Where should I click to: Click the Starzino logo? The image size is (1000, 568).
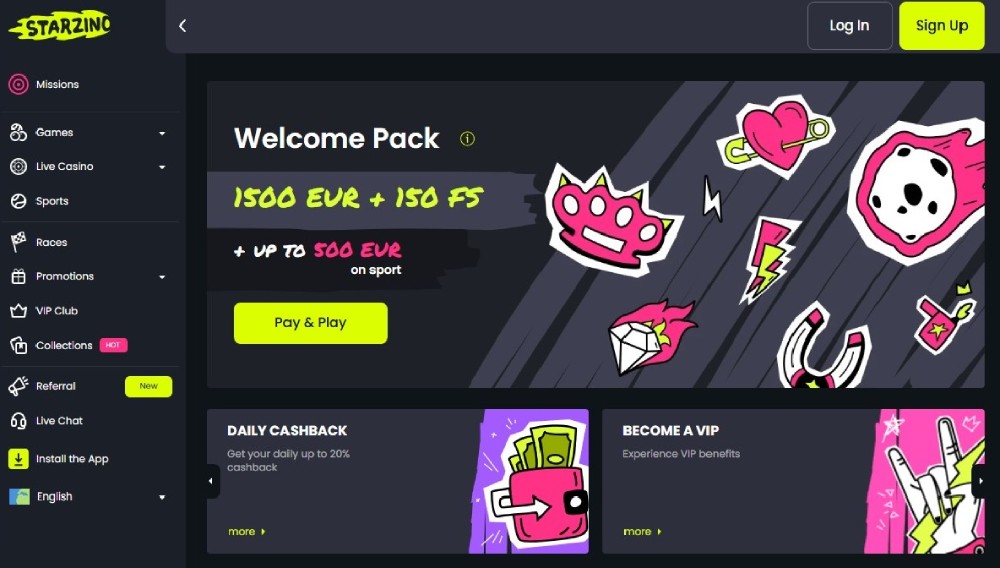click(60, 25)
